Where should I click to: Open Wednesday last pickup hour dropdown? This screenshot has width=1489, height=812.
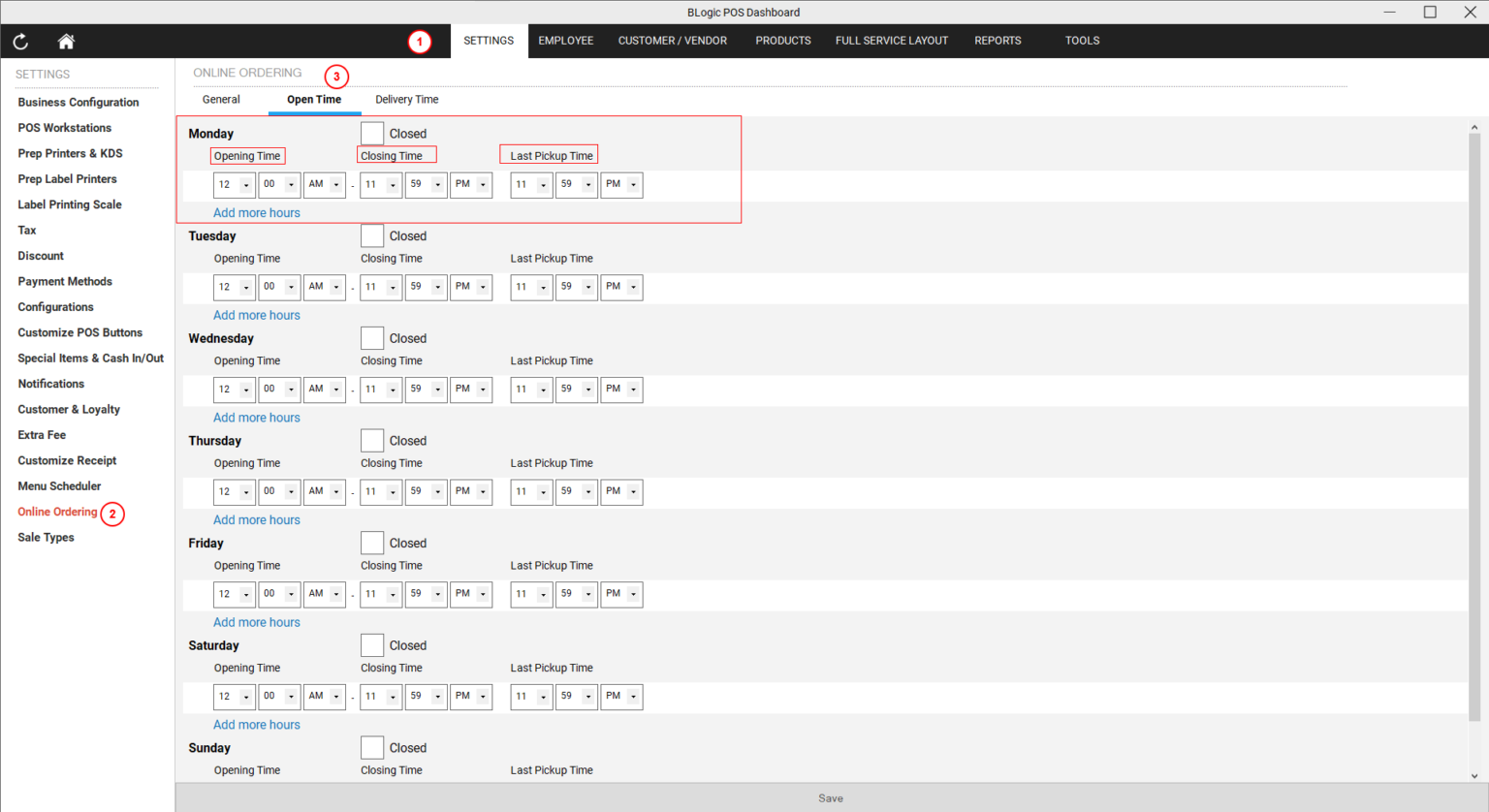pos(531,390)
